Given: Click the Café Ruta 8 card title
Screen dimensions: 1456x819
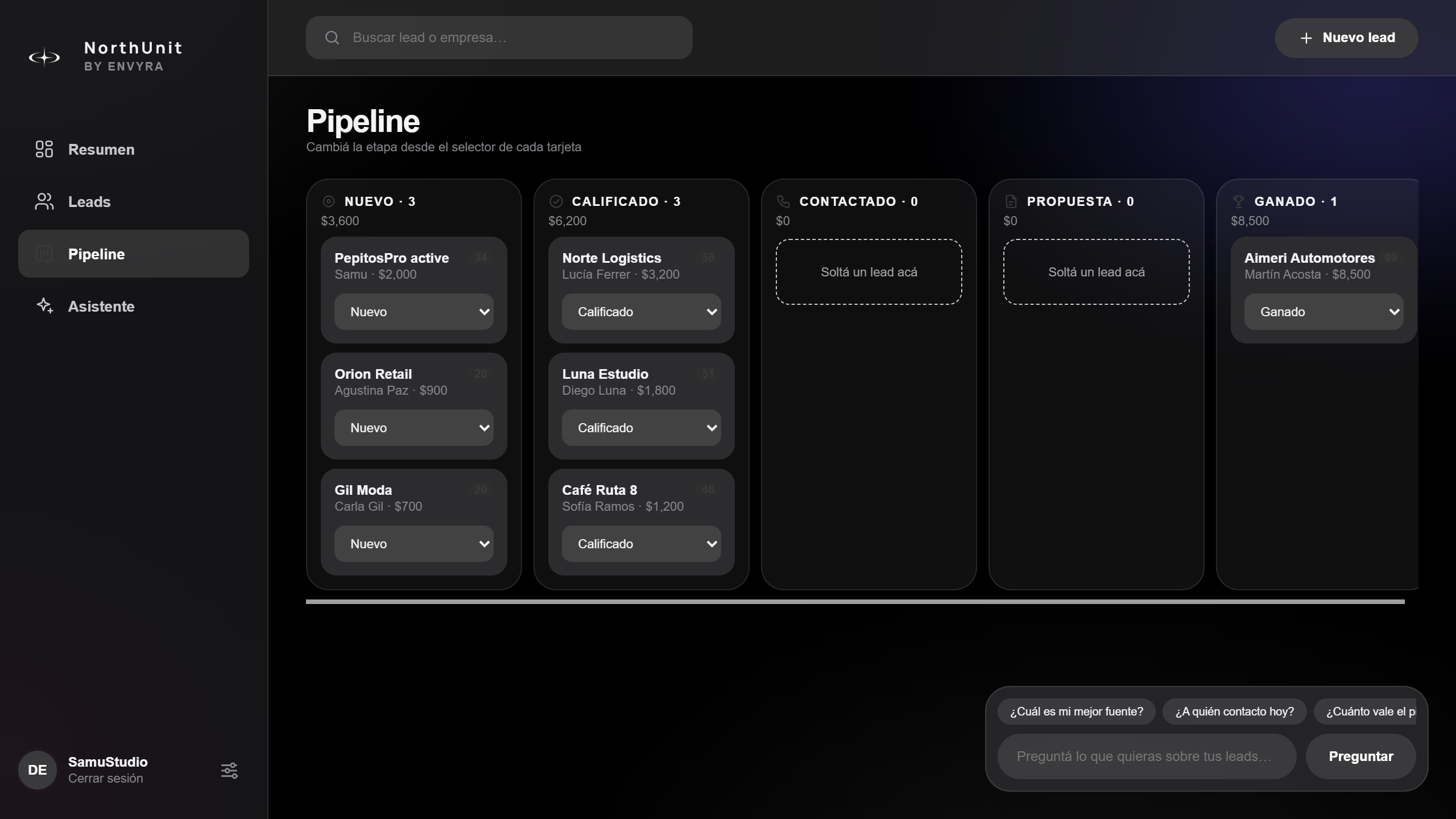Looking at the screenshot, I should [599, 490].
